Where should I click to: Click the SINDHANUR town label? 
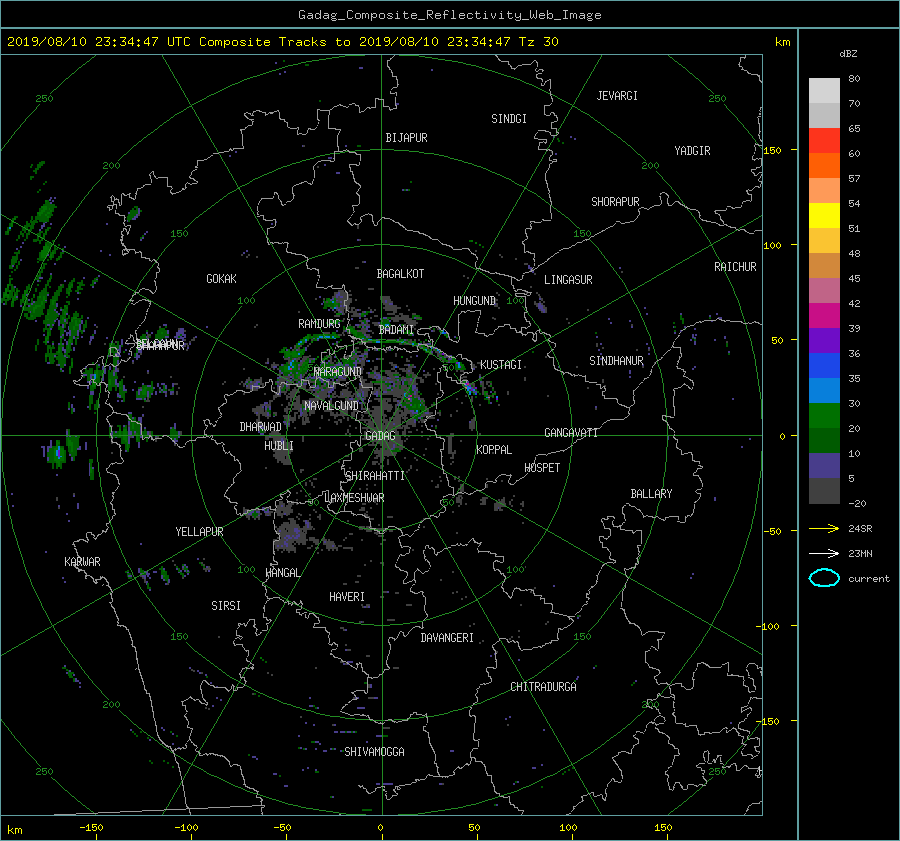(616, 361)
